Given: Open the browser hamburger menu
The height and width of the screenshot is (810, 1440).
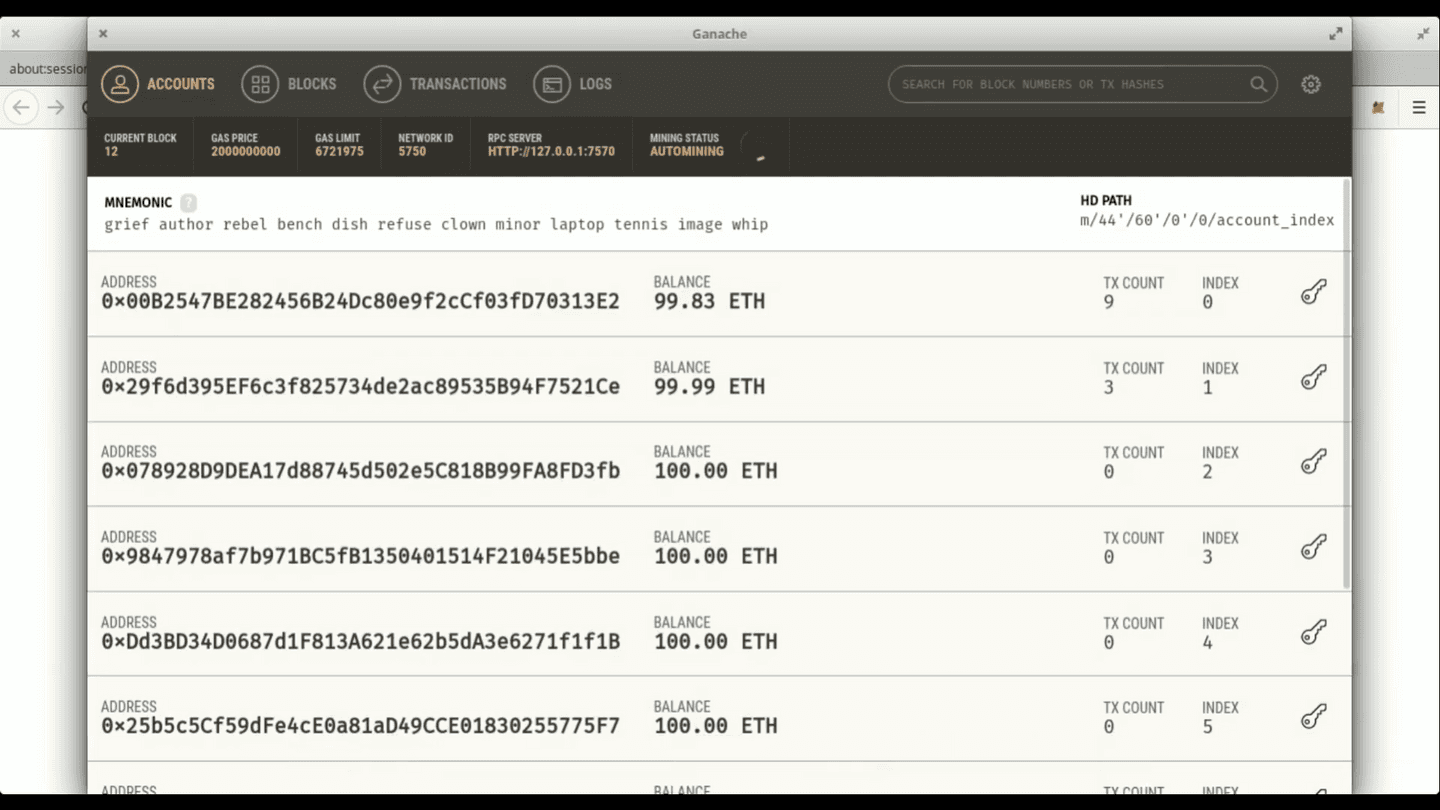Looking at the screenshot, I should tap(1418, 107).
